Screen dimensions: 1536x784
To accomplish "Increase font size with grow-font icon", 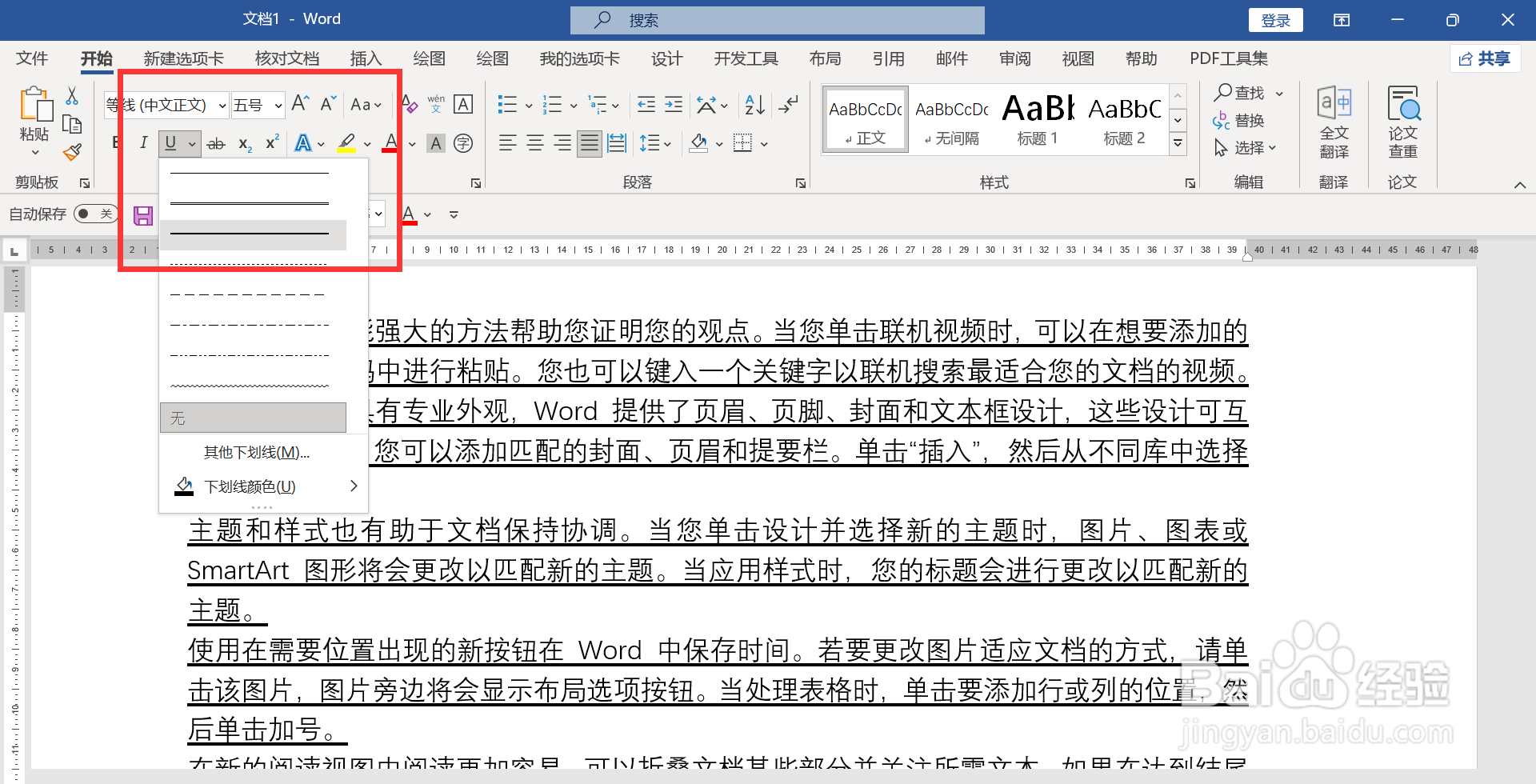I will tap(300, 104).
